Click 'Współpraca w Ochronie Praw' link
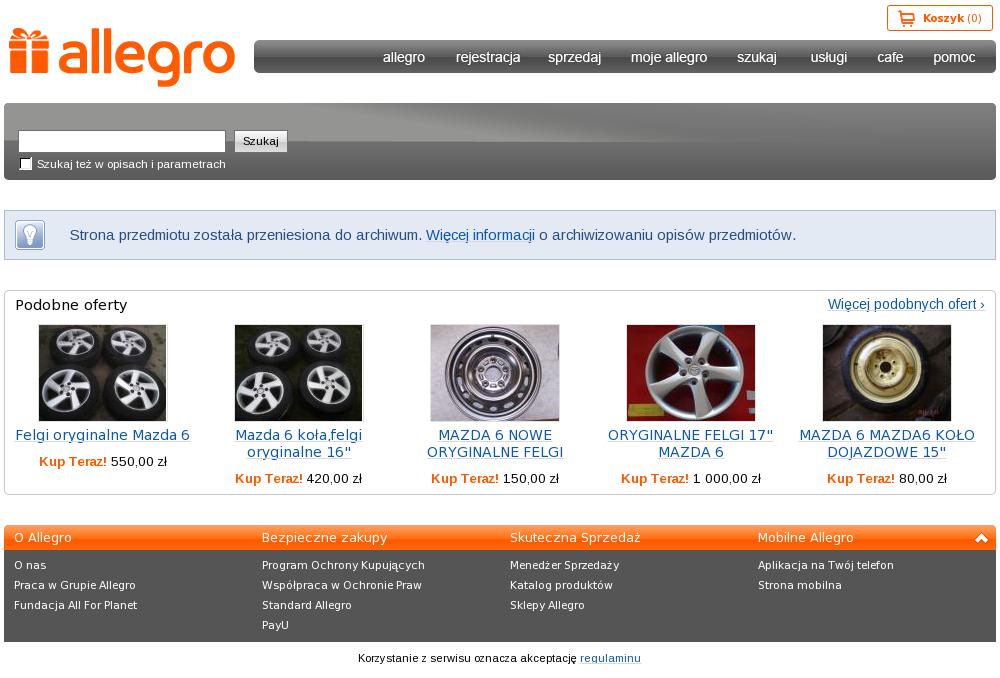 point(342,585)
